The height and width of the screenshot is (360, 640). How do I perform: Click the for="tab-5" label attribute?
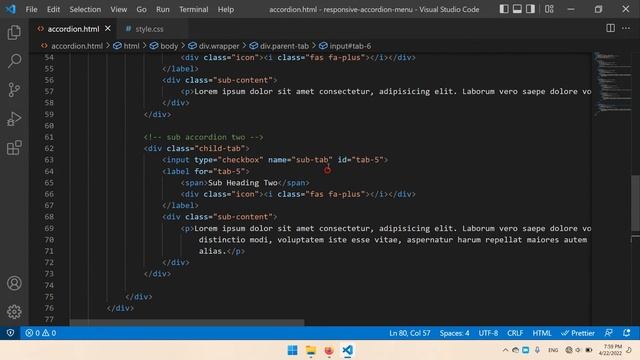[x=219, y=171]
